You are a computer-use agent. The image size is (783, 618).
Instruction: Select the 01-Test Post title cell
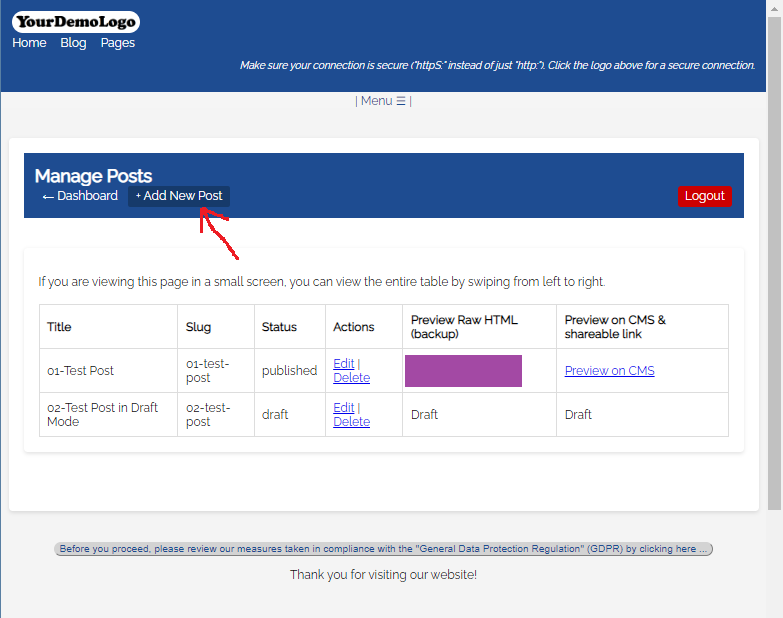[x=81, y=371]
